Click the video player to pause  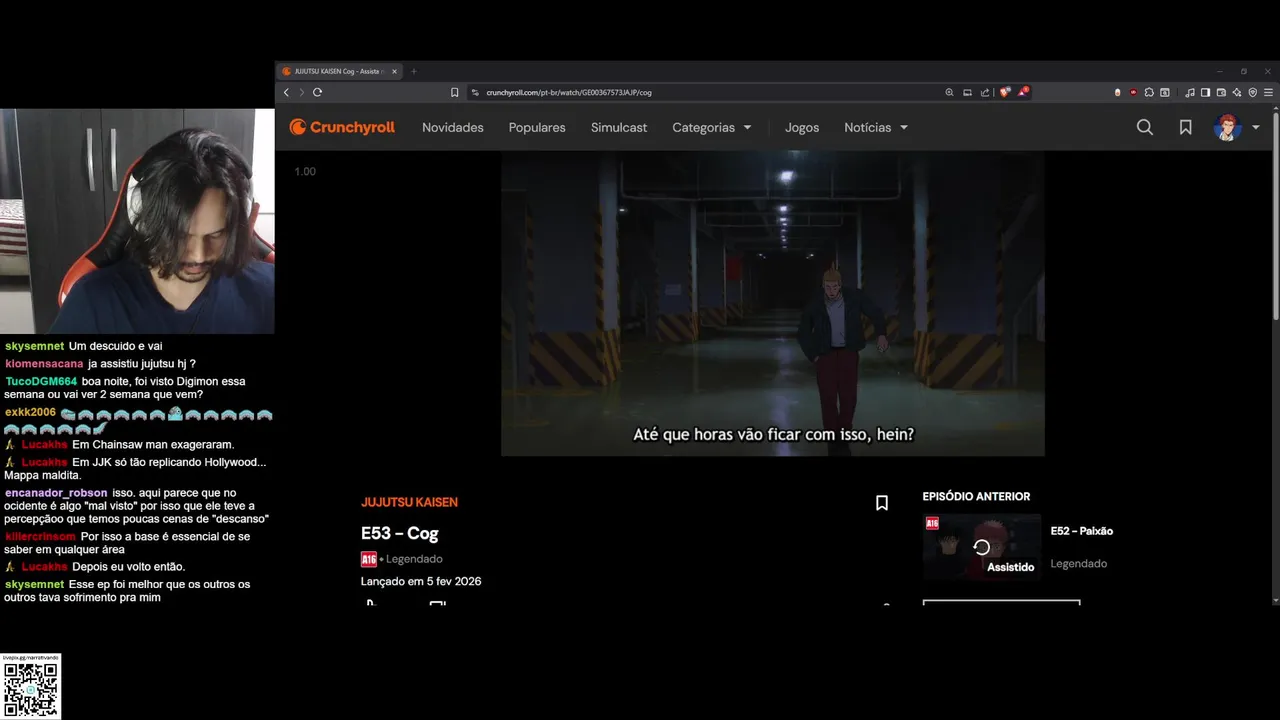click(x=772, y=303)
